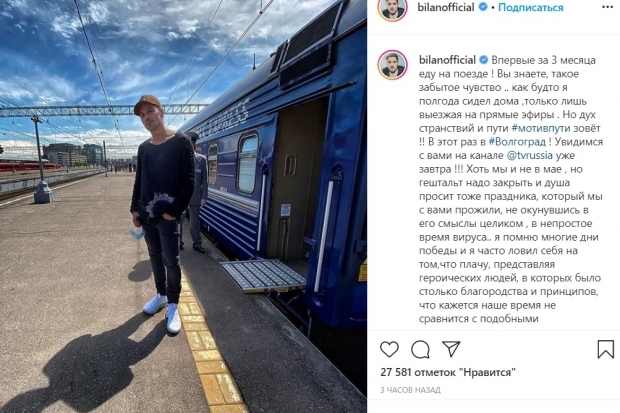The image size is (620, 413).
Task: Open bilanofficial username in the caption
Action: click(447, 60)
